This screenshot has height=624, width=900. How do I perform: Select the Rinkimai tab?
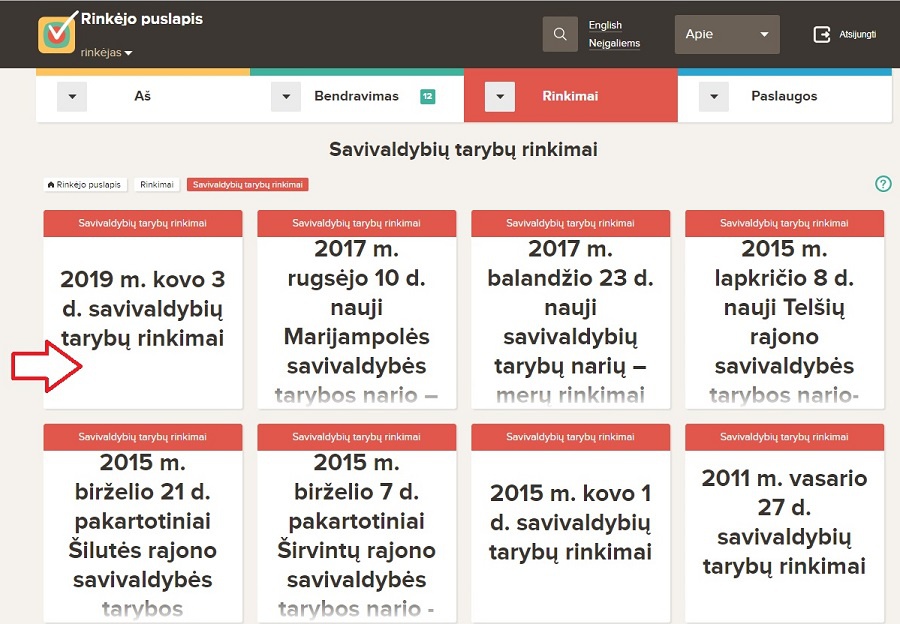(571, 96)
